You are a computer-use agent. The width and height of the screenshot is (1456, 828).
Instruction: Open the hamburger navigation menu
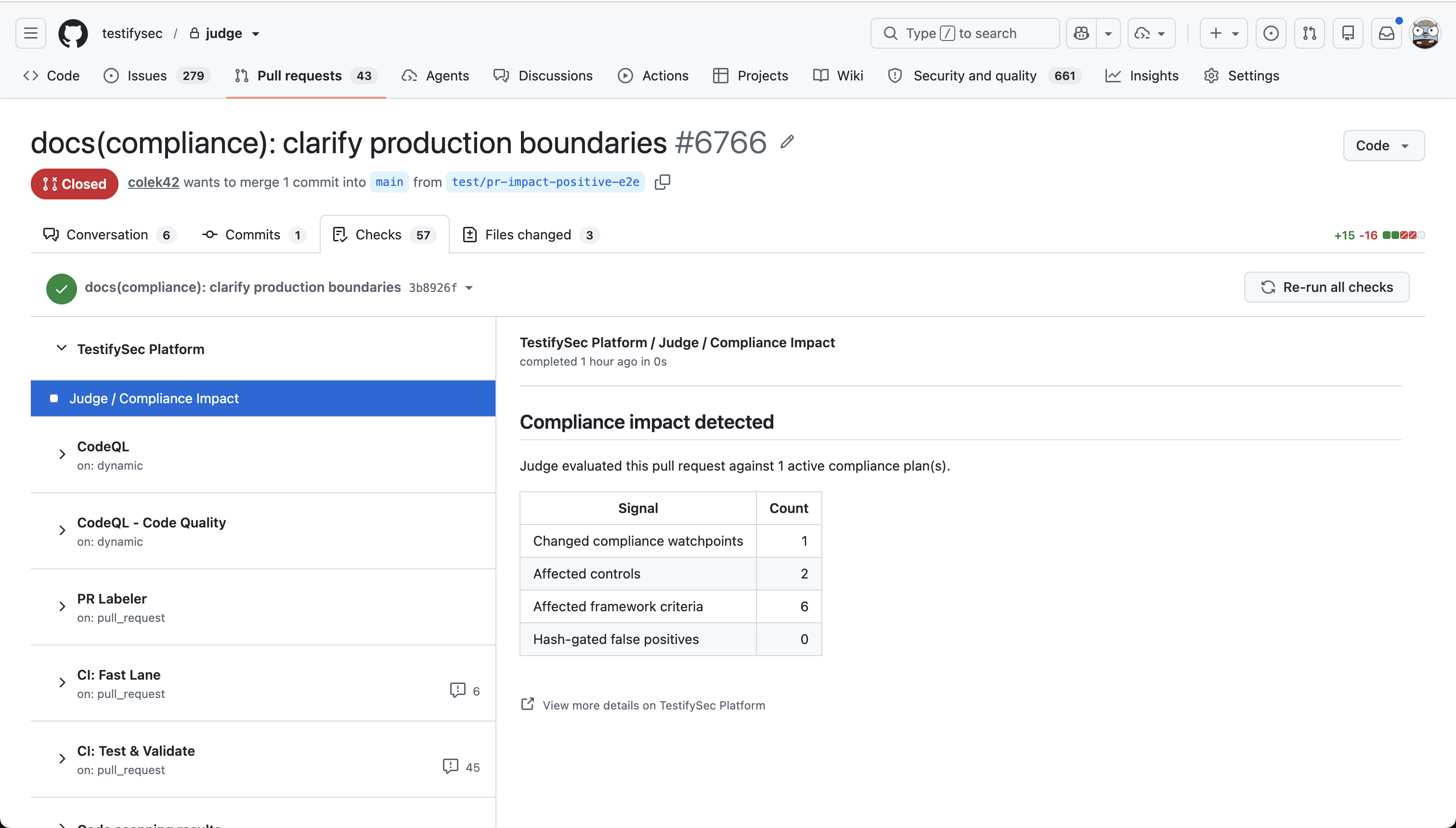[31, 33]
